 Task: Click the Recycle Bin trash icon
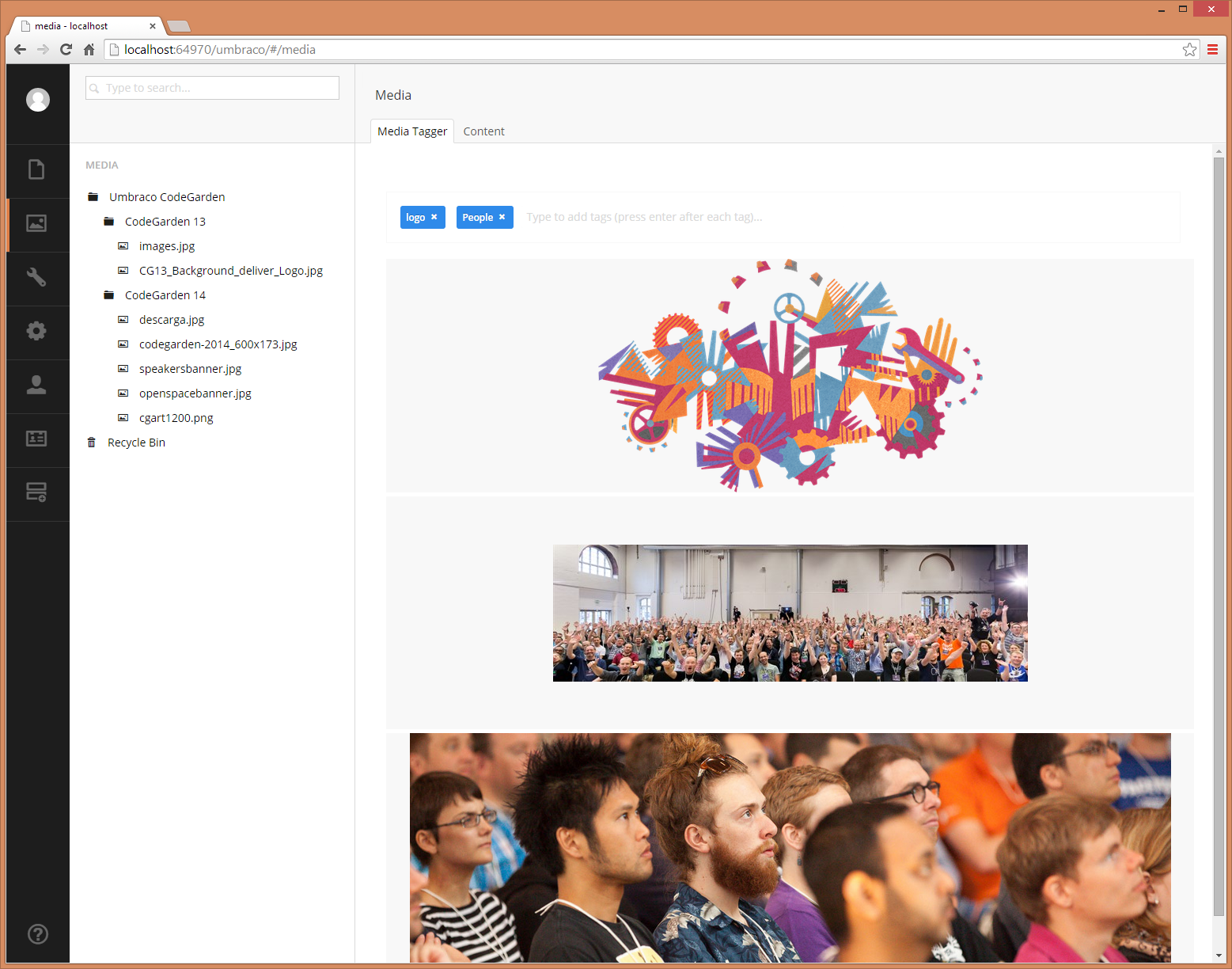[91, 443]
